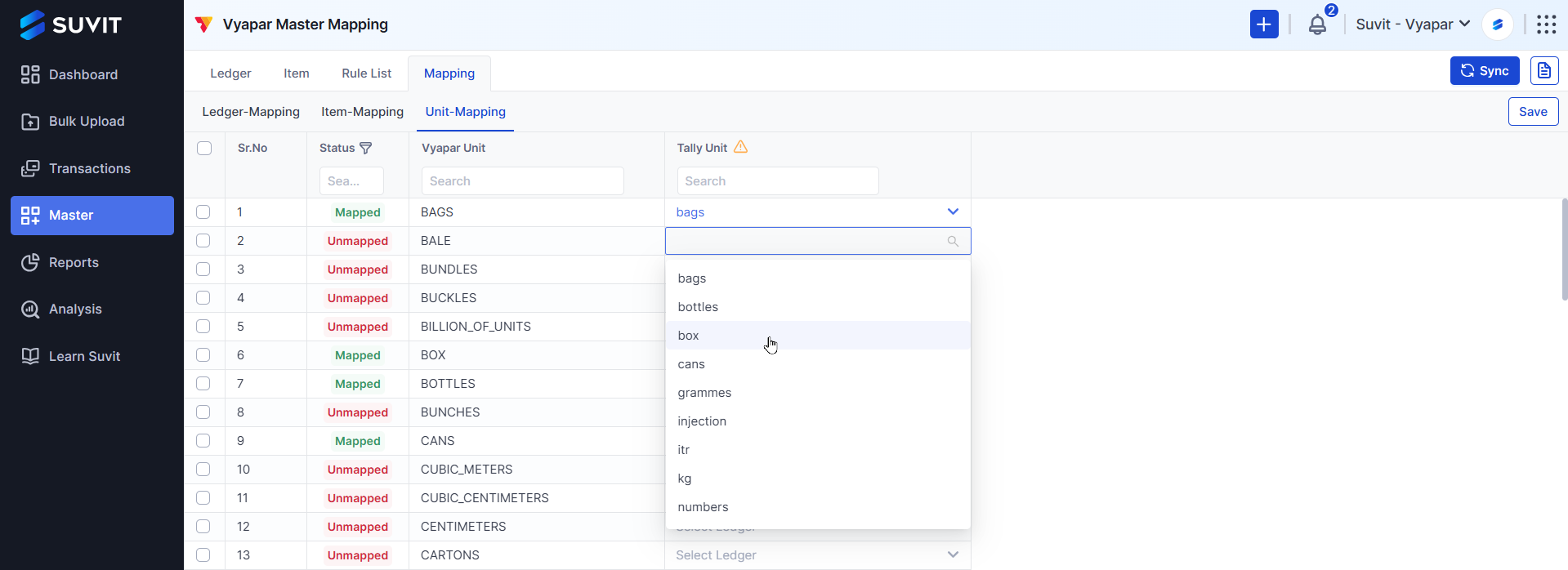This screenshot has height=570, width=1568.
Task: Click the Mapped status for BAGS
Action: pyautogui.click(x=358, y=212)
